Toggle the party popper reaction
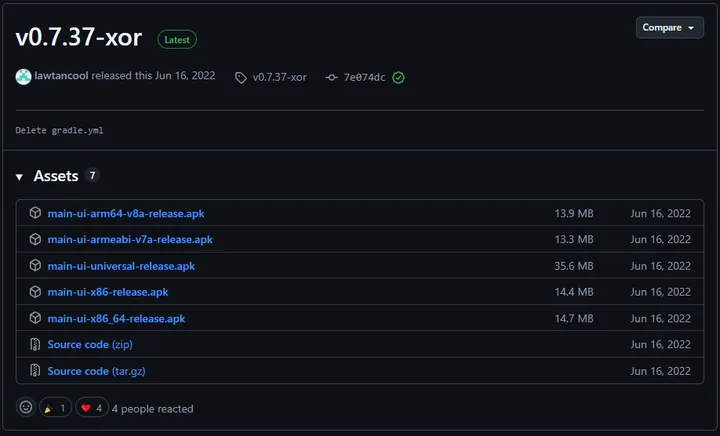720x436 pixels. pyautogui.click(x=56, y=408)
